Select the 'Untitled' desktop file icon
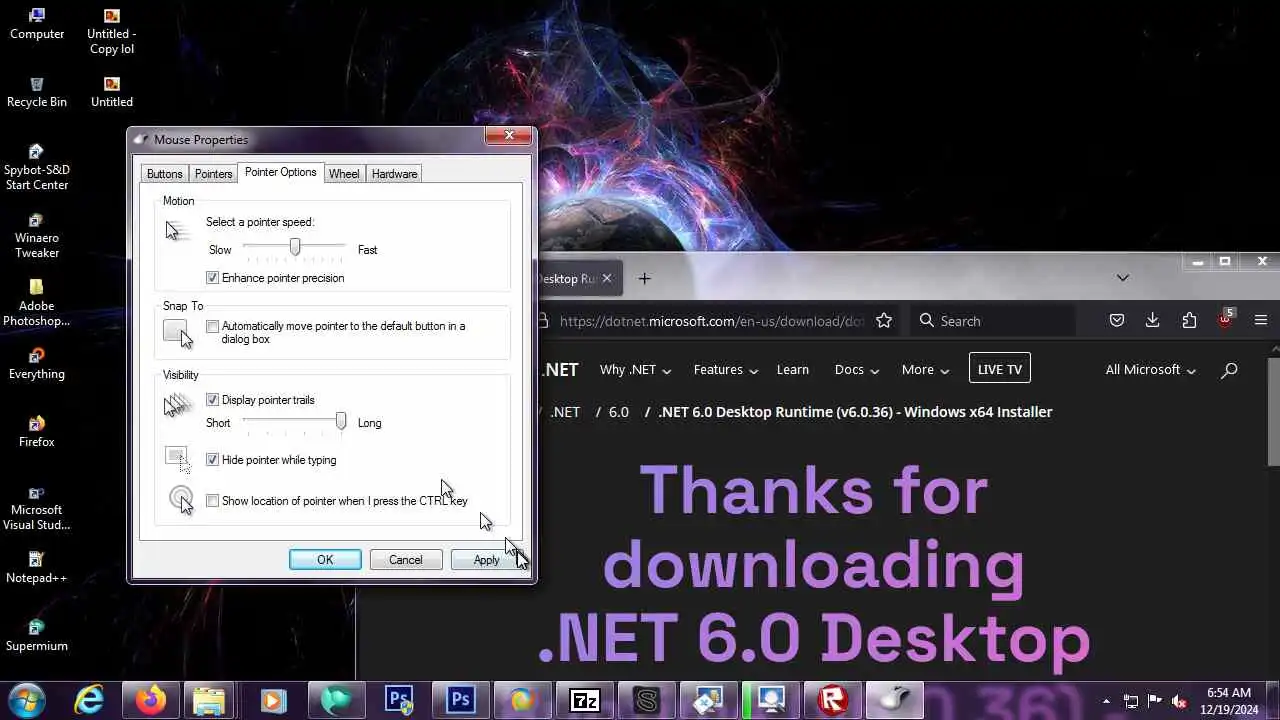 [x=112, y=92]
